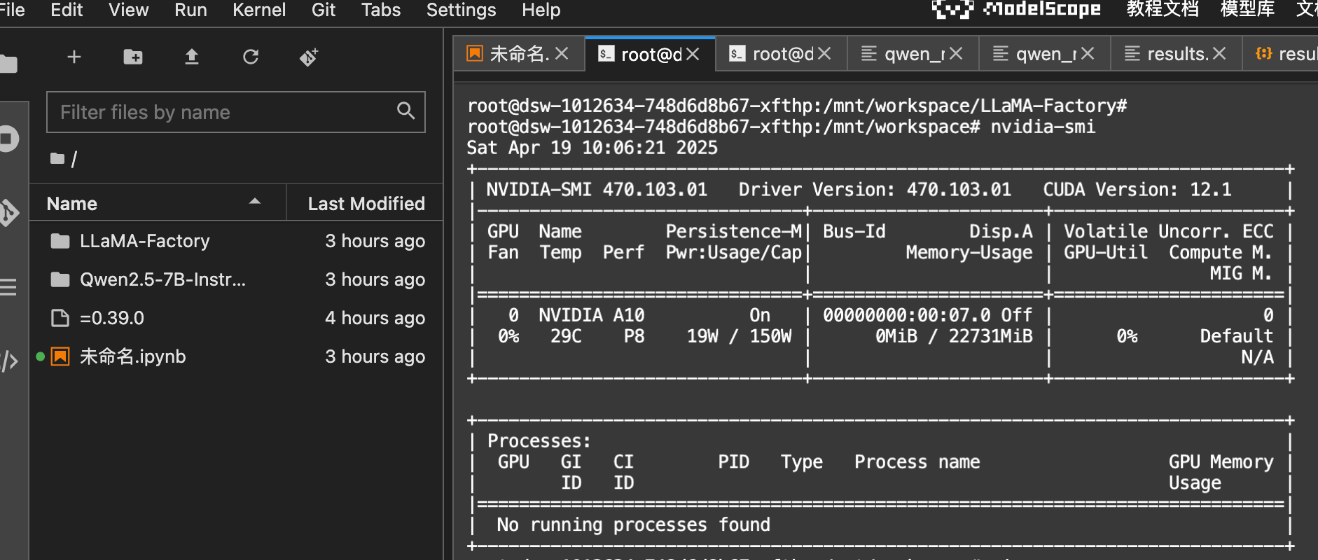Image resolution: width=1318 pixels, height=560 pixels.
Task: Close the second root@d terminal tab
Action: click(824, 54)
